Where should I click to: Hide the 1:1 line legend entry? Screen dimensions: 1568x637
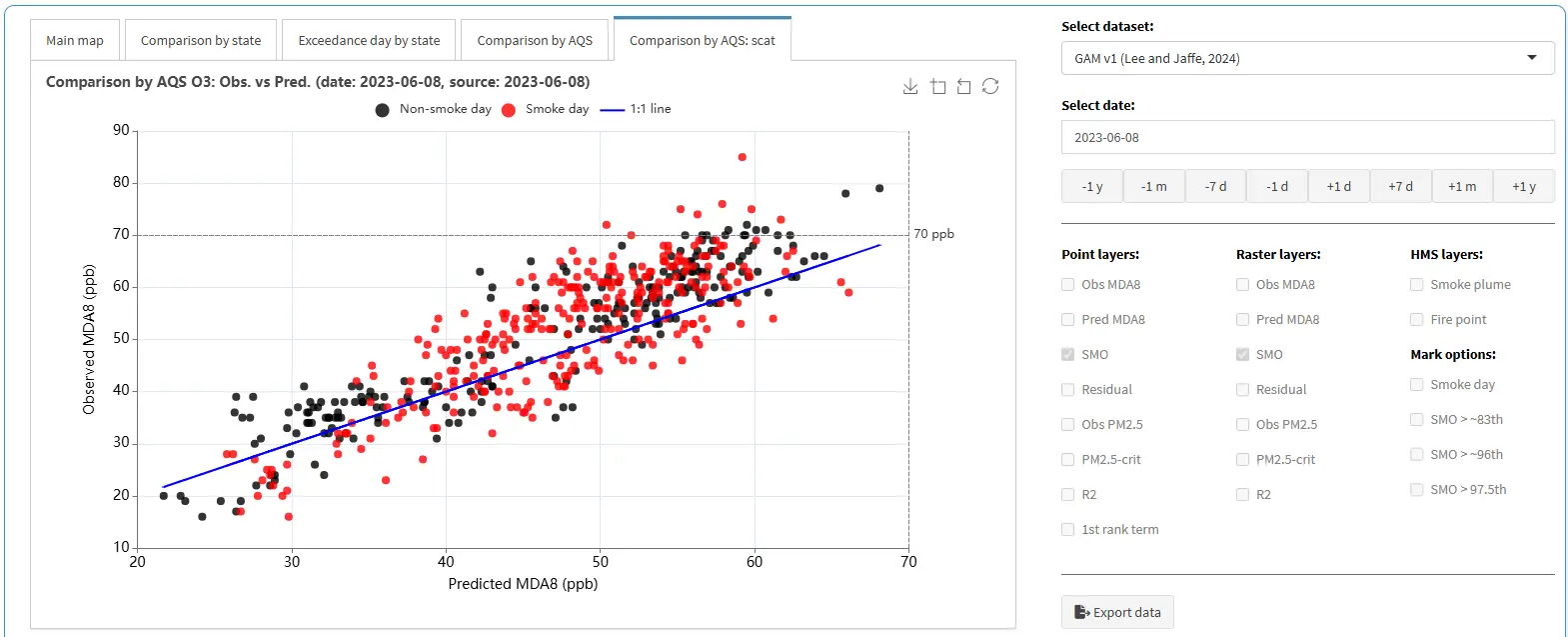coord(612,110)
